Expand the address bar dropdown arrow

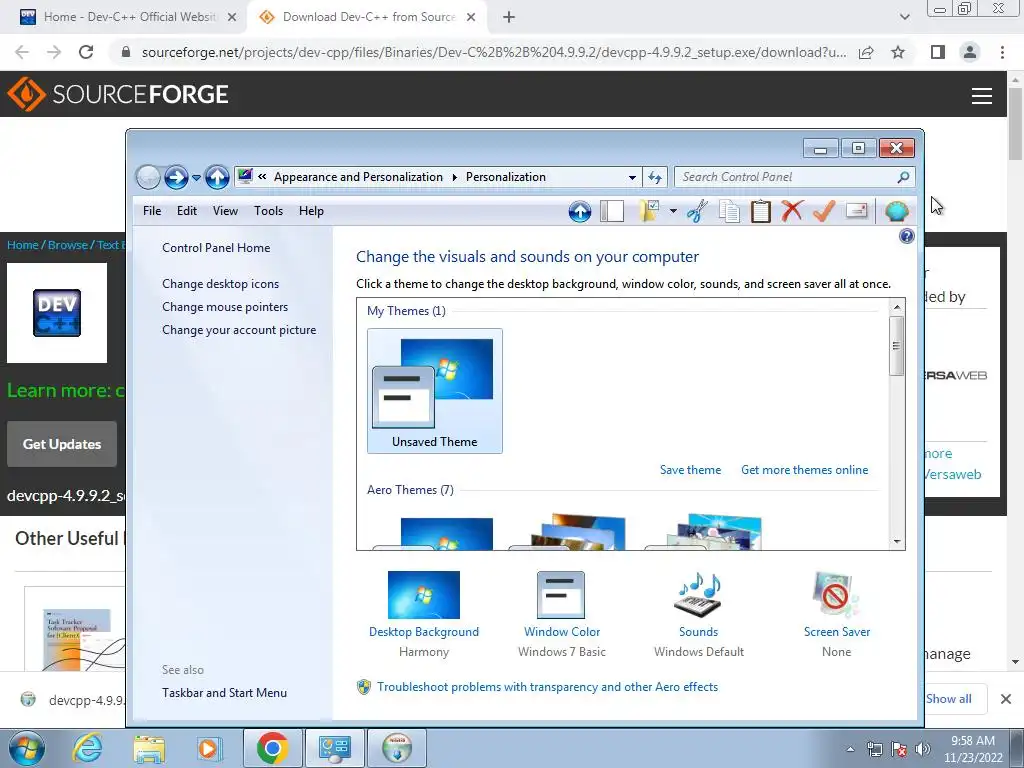click(632, 178)
